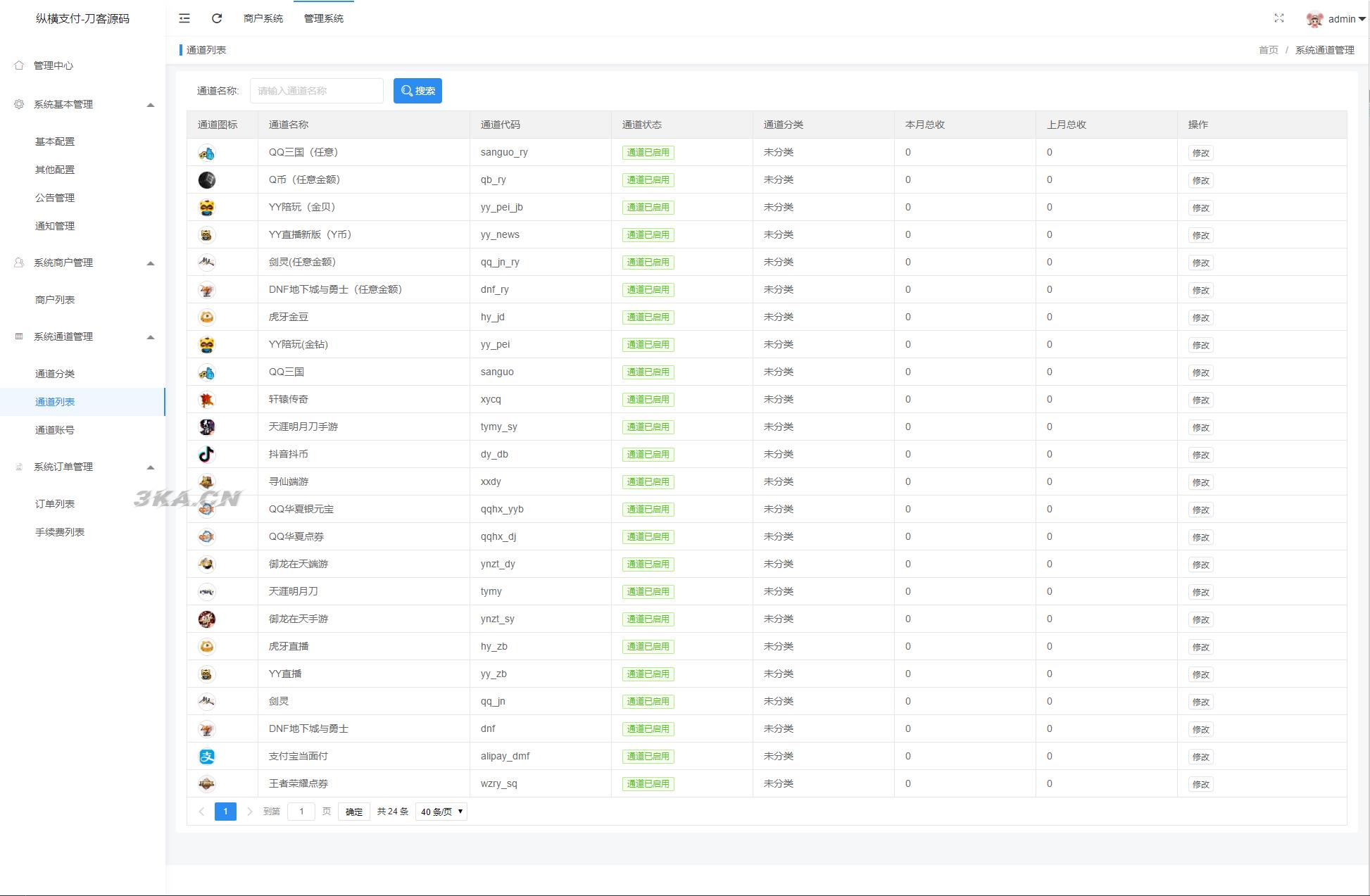Click the YY直播新版（Y币）channel icon
The height and width of the screenshot is (896, 1370).
[x=206, y=235]
